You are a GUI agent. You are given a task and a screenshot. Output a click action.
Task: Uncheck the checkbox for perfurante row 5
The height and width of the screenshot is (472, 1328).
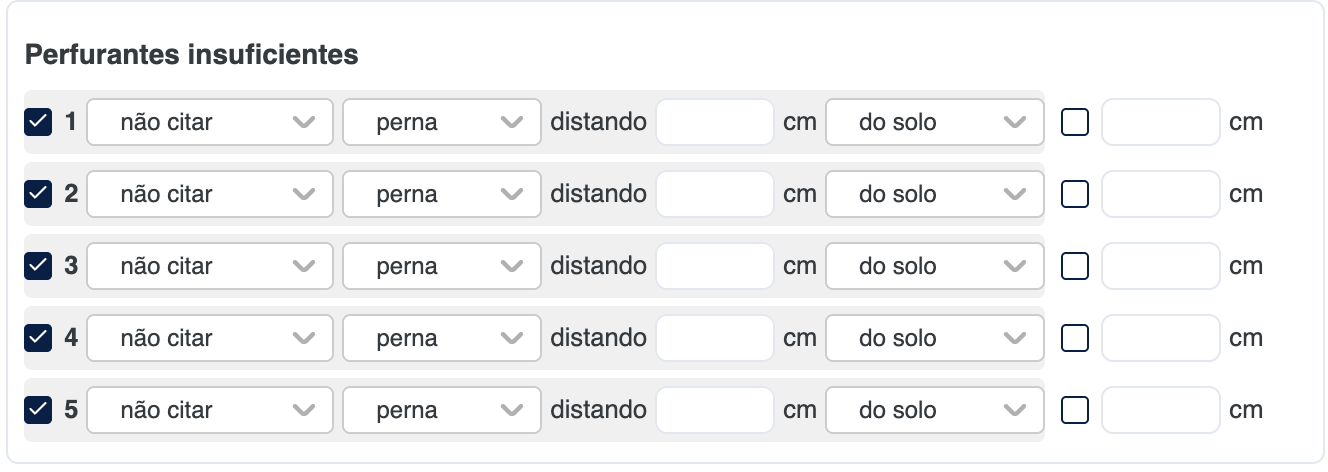pyautogui.click(x=38, y=410)
